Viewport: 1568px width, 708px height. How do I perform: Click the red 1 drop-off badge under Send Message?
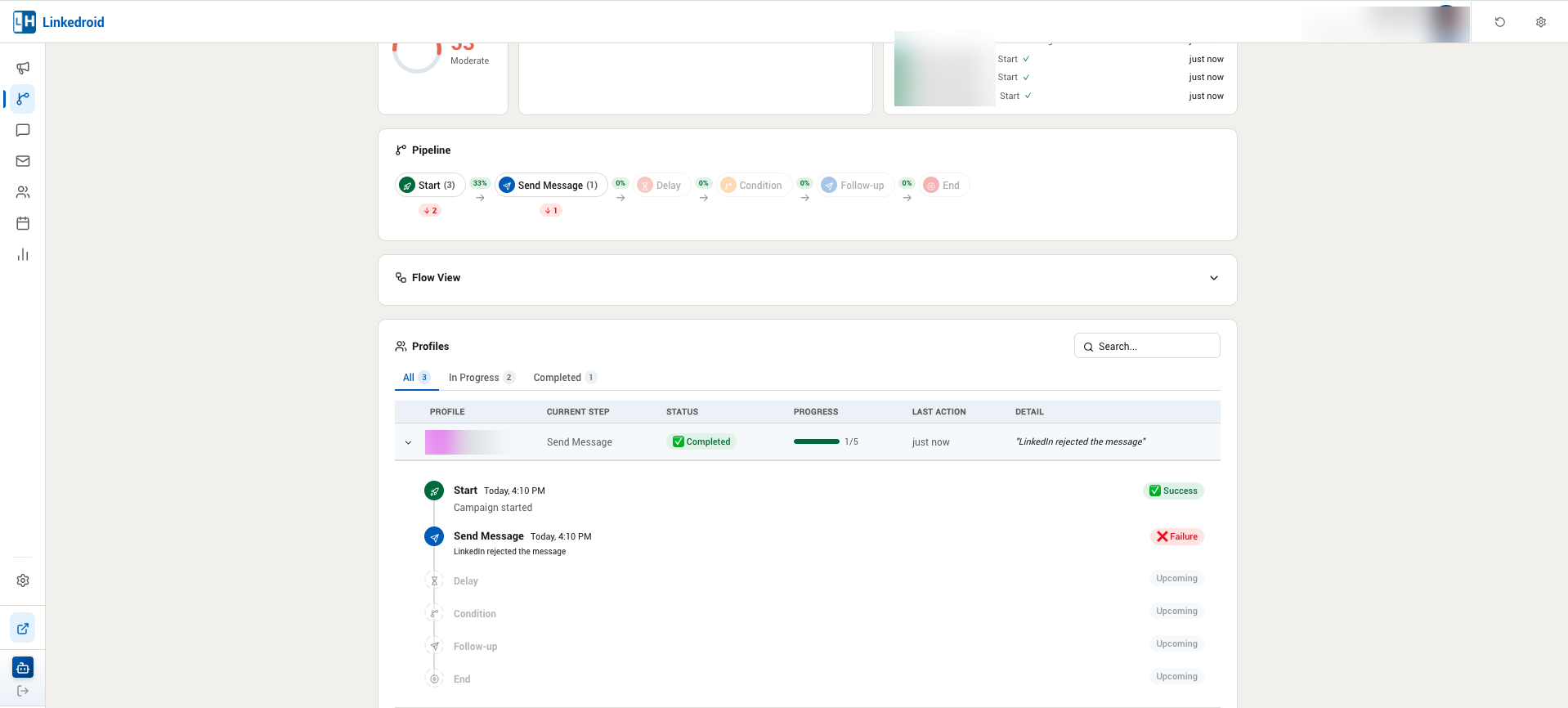551,210
